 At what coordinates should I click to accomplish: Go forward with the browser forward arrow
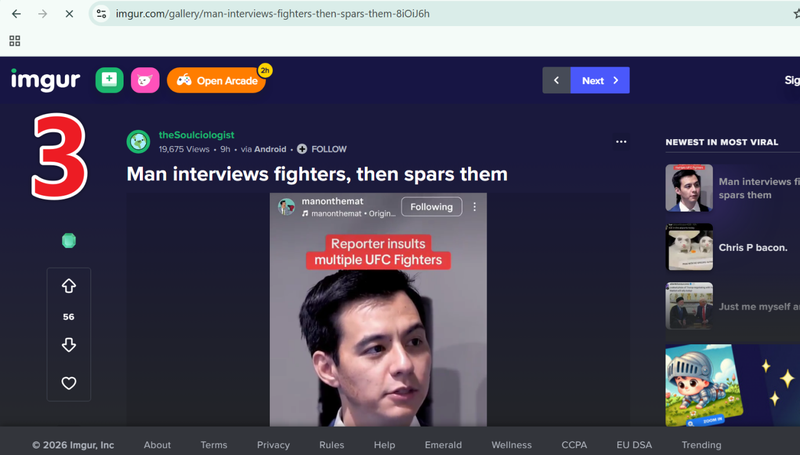43,14
